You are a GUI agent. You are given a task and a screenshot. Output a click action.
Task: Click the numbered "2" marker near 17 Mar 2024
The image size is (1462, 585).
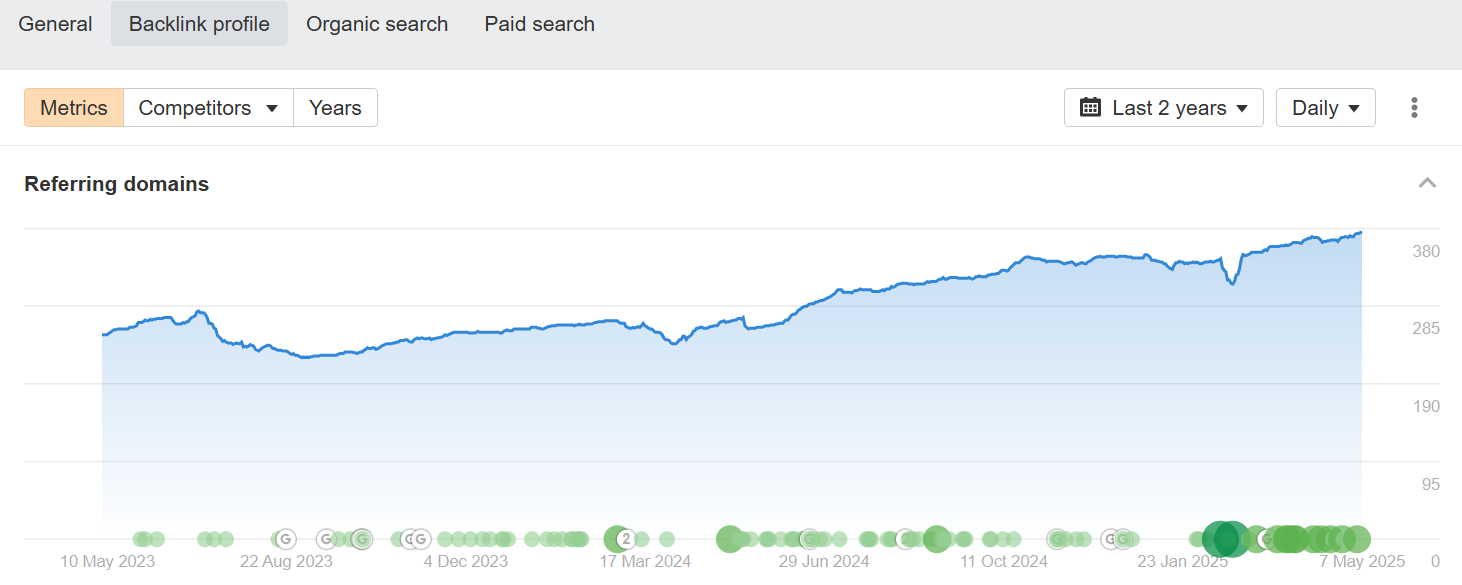tap(626, 539)
